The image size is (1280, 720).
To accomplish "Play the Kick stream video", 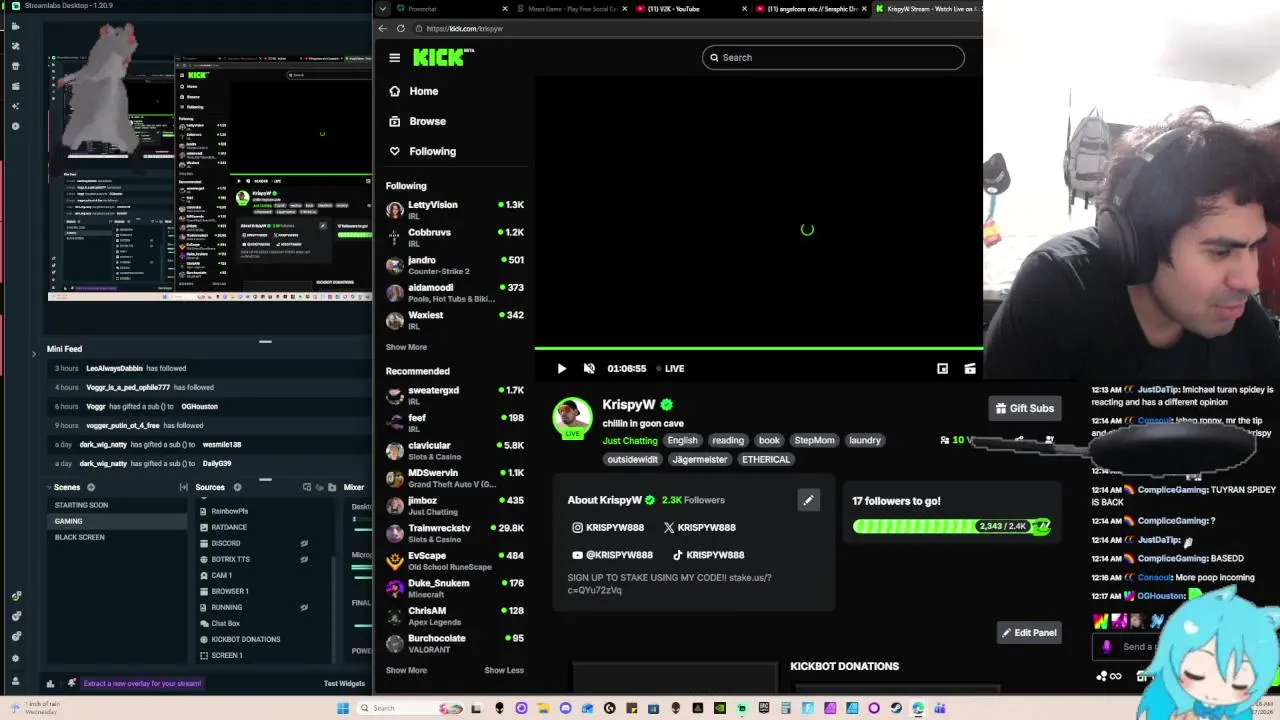I will coord(561,368).
